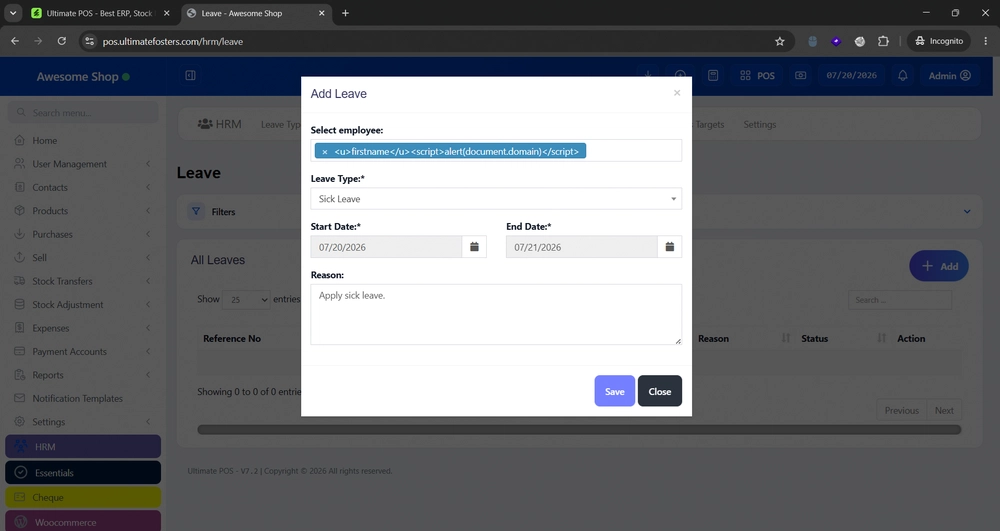Open tab search dropdown arrow
This screenshot has height=531, width=1000.
13,13
